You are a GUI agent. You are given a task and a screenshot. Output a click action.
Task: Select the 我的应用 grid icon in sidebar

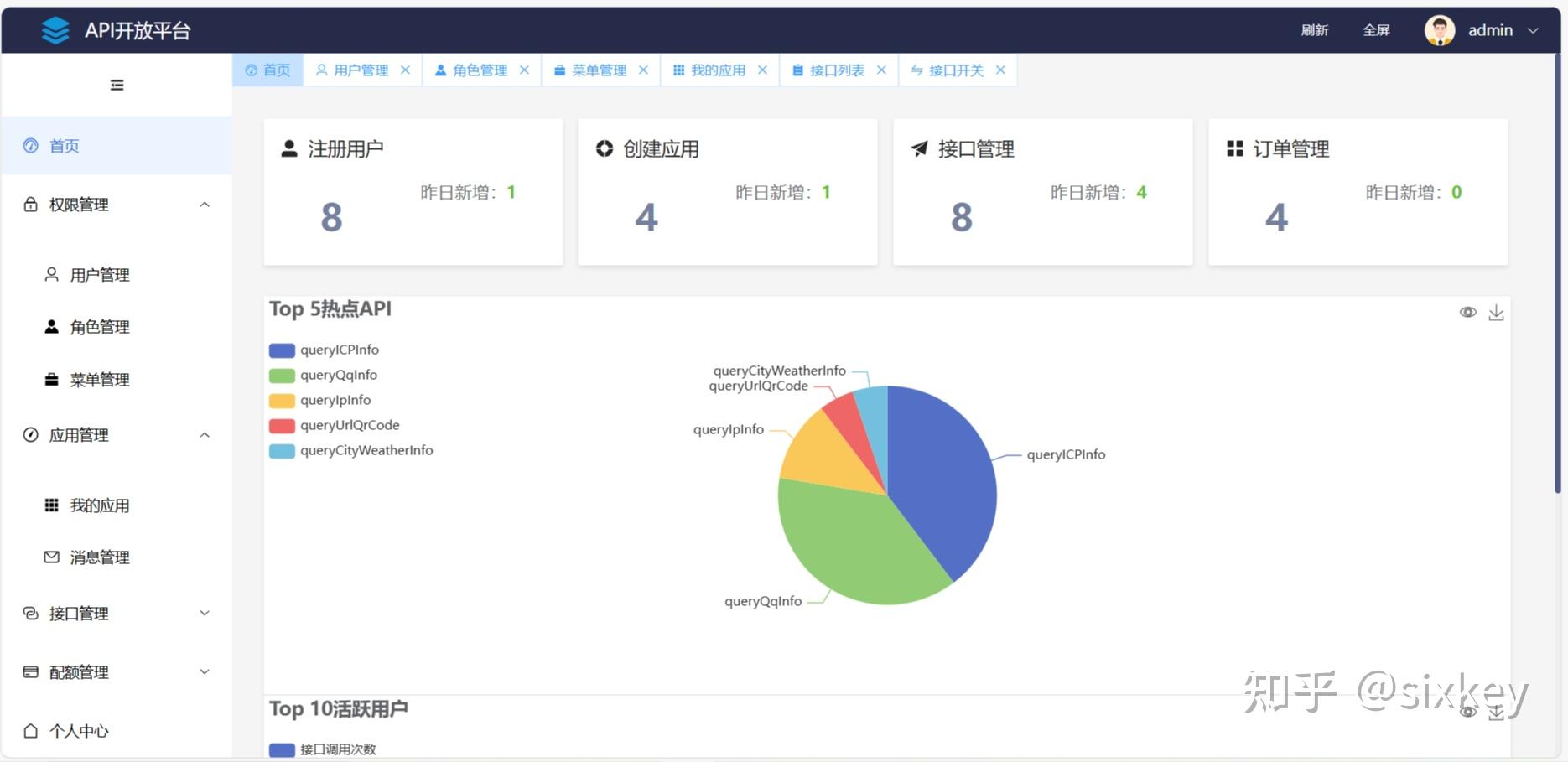click(50, 505)
